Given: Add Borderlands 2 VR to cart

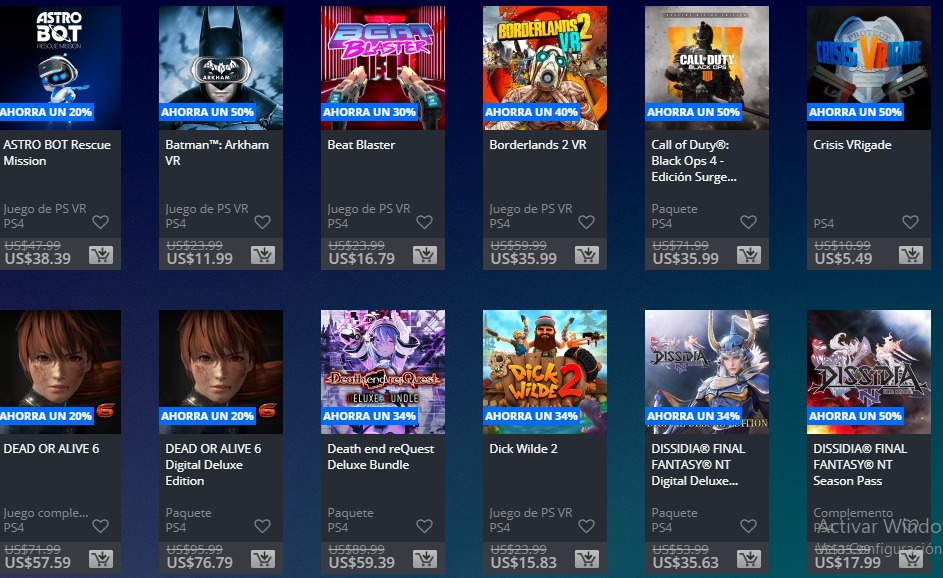Looking at the screenshot, I should 586,255.
